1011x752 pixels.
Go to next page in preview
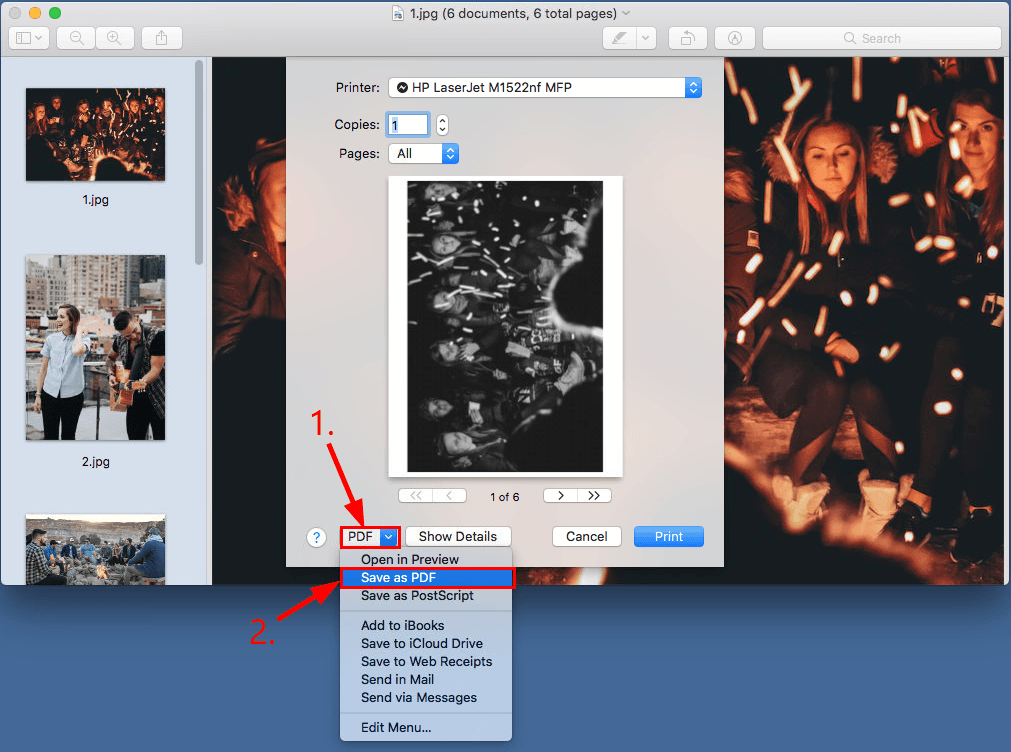point(561,496)
